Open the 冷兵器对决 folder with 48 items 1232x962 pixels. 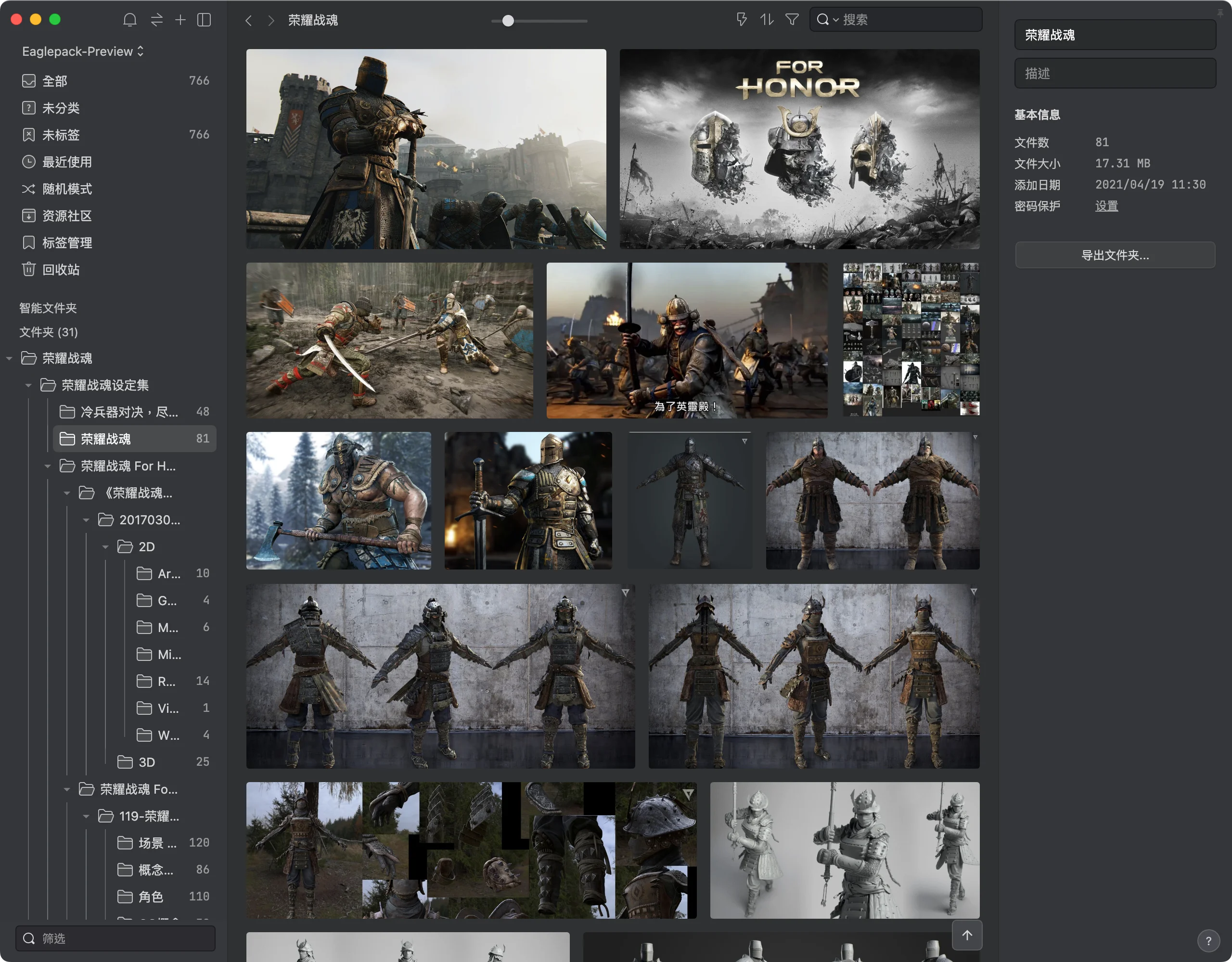134,412
